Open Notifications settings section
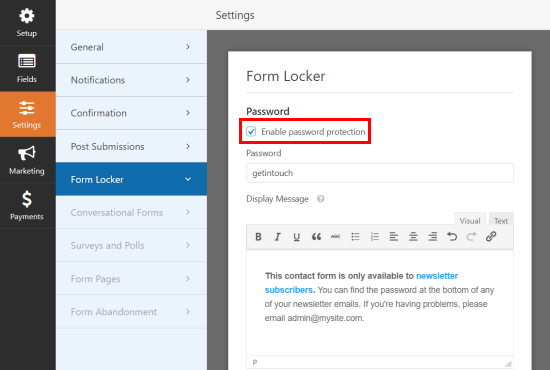The width and height of the screenshot is (550, 370). 132,80
